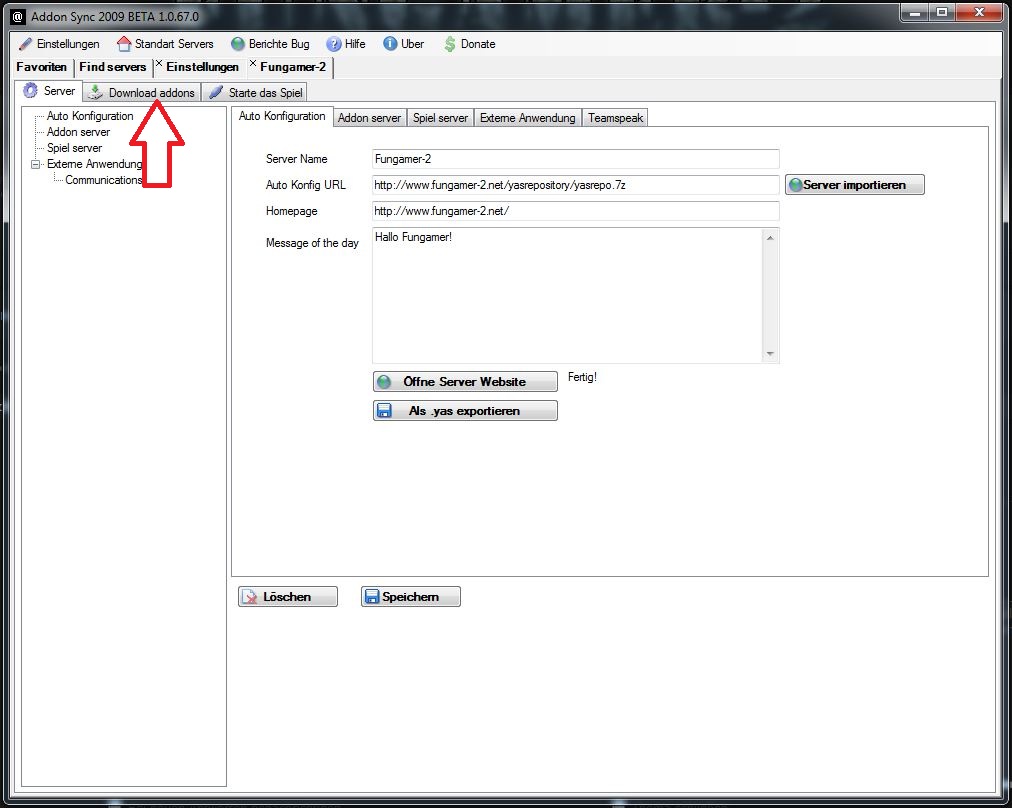Open Standart Servers house icon
This screenshot has height=808, width=1012.
click(x=124, y=44)
